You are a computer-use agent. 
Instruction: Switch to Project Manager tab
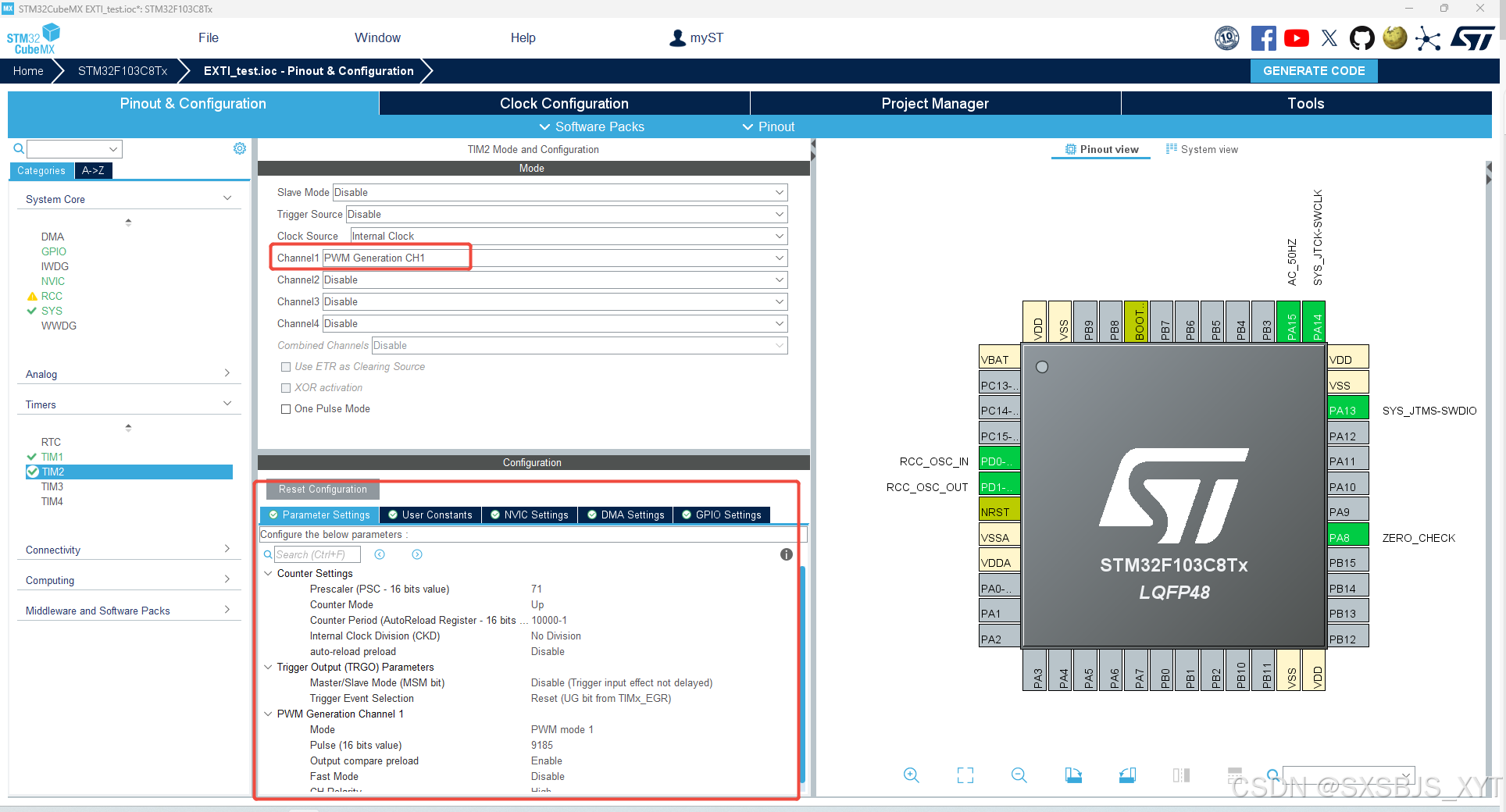tap(935, 103)
